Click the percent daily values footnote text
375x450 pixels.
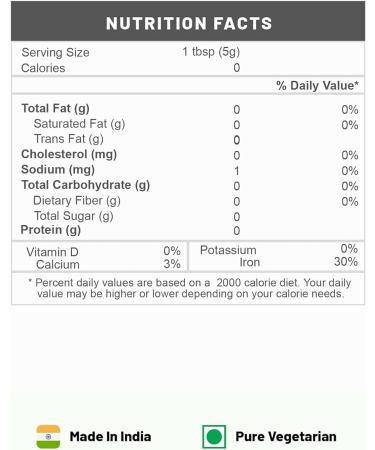tap(190, 288)
